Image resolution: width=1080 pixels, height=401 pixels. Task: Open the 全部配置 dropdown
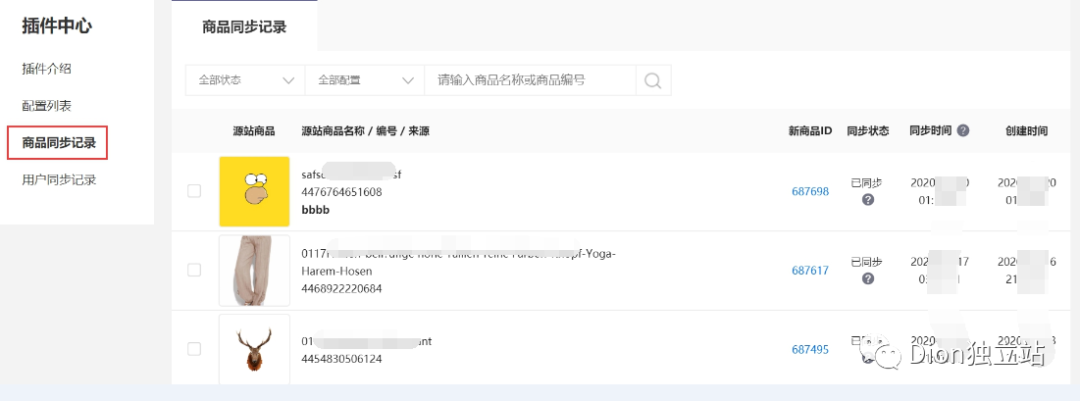point(364,81)
